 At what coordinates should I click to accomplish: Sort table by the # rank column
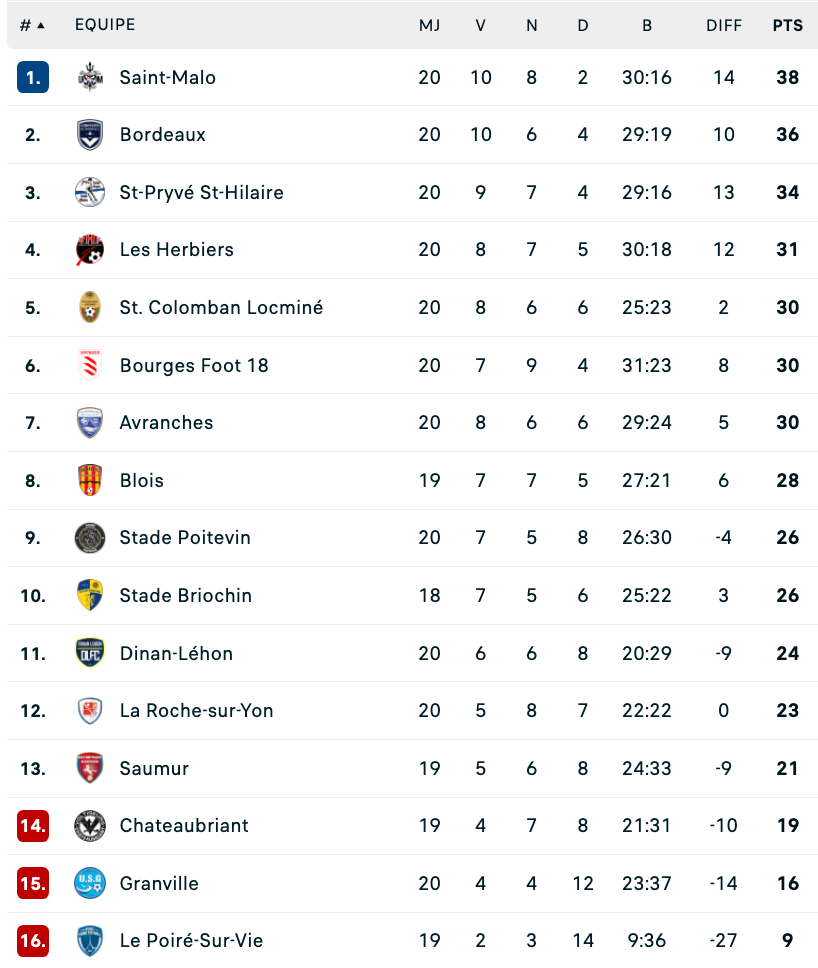click(32, 25)
